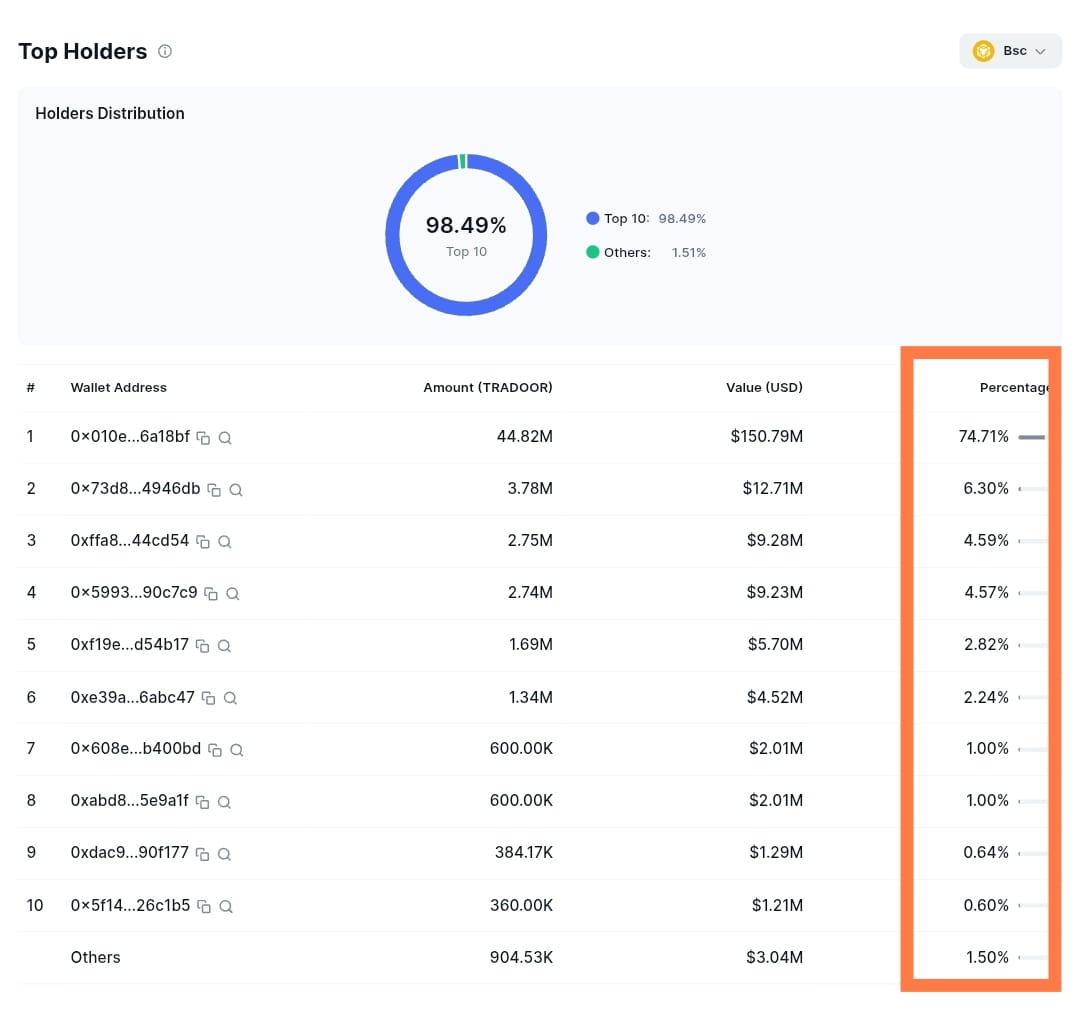Search wallet 0x5f14...26c1b5 with magnifier icon
The image size is (1080, 1024).
tap(225, 907)
